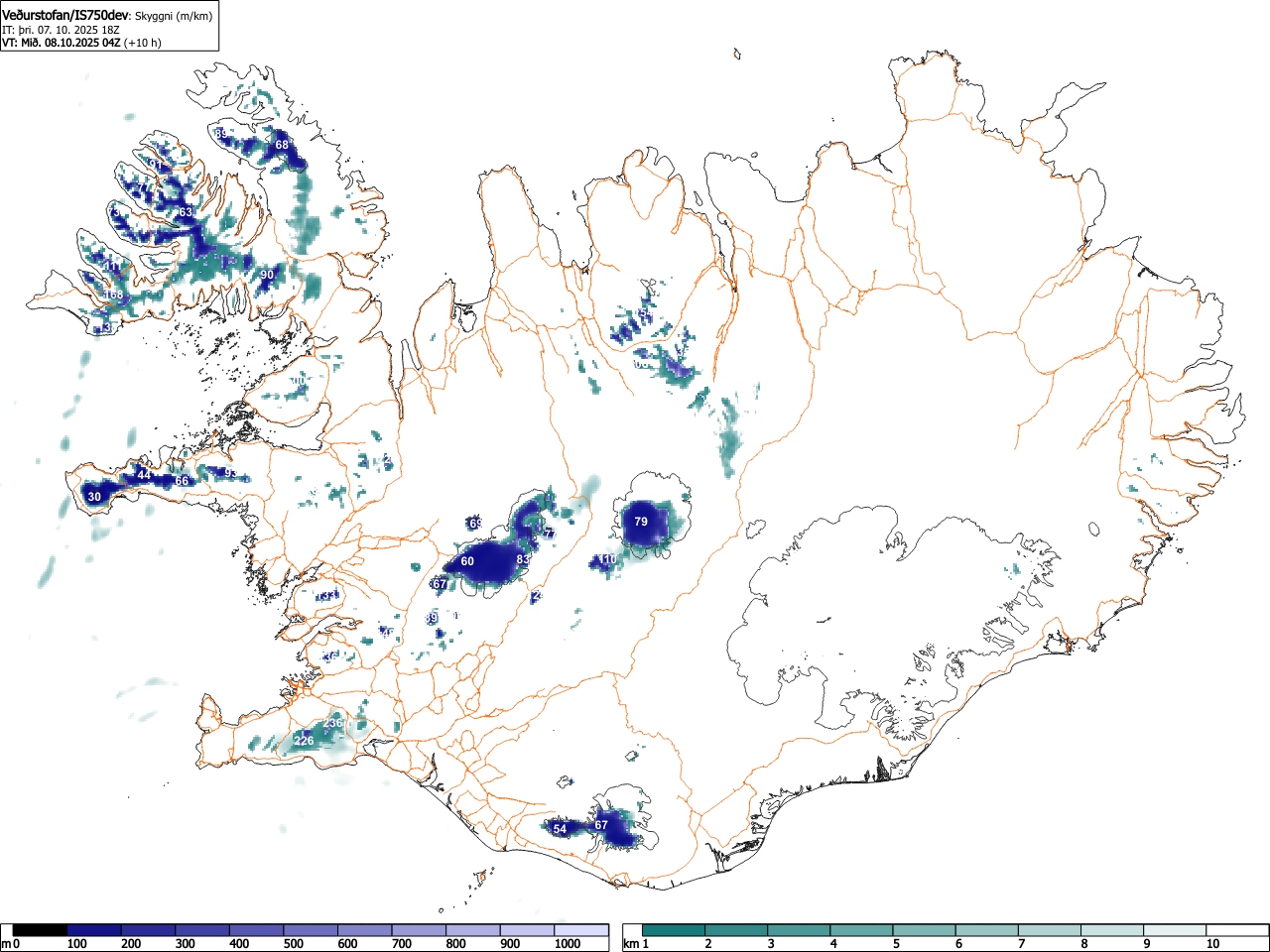Pick the 600–700 m legend swatch

click(x=364, y=930)
